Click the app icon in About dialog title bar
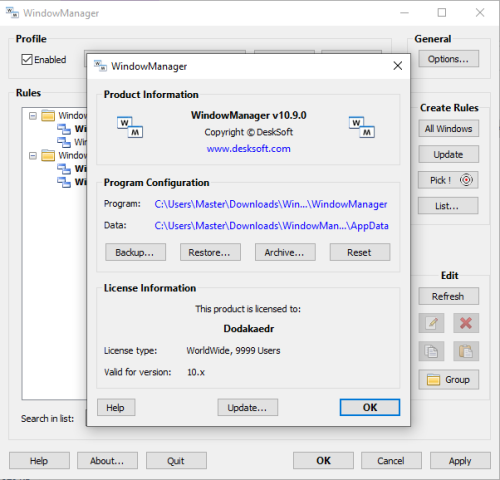 click(x=100, y=66)
